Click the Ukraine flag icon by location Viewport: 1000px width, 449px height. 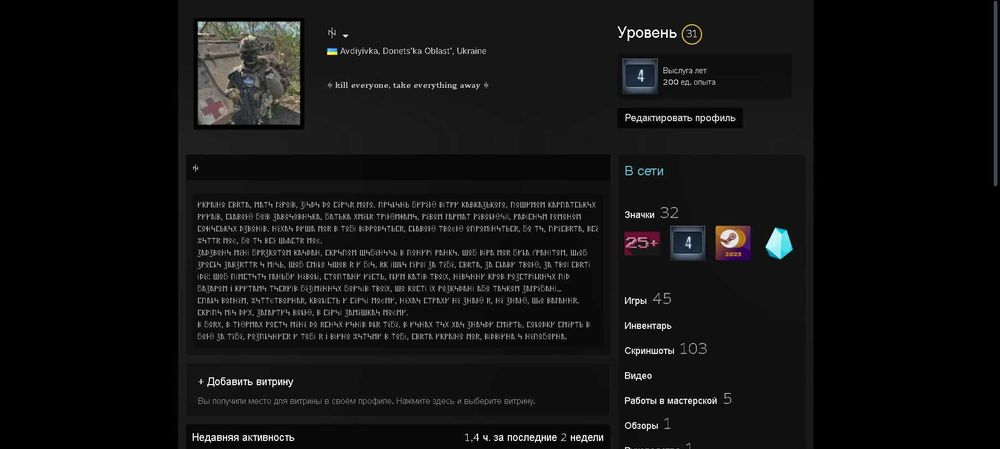pyautogui.click(x=332, y=51)
